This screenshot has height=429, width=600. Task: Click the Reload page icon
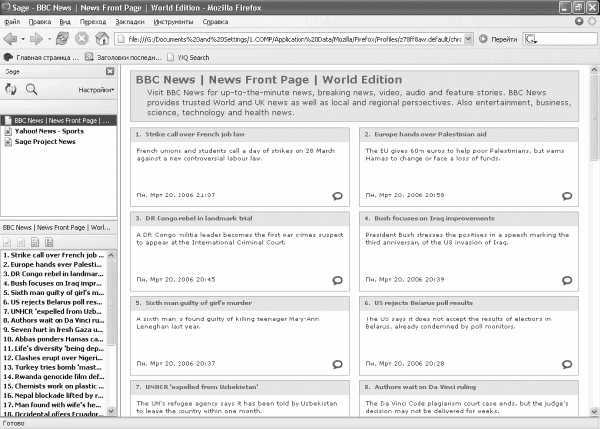point(62,39)
